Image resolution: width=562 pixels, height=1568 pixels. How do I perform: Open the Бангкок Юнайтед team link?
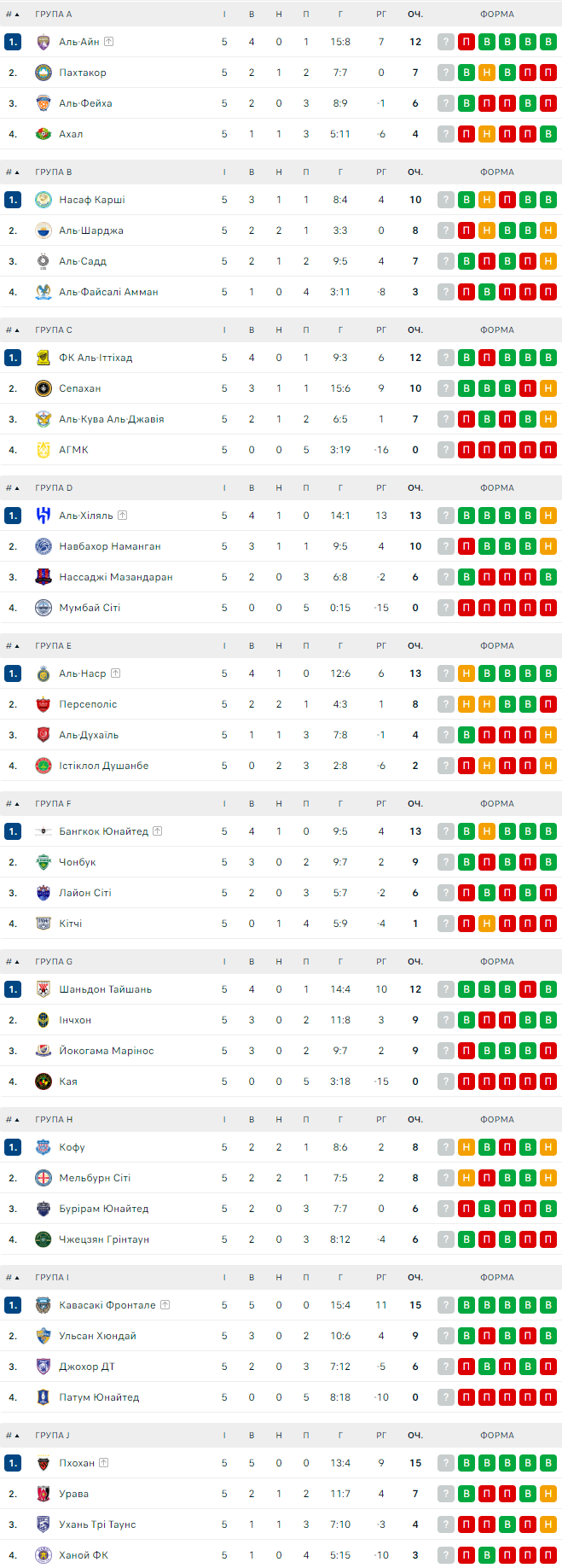[103, 831]
